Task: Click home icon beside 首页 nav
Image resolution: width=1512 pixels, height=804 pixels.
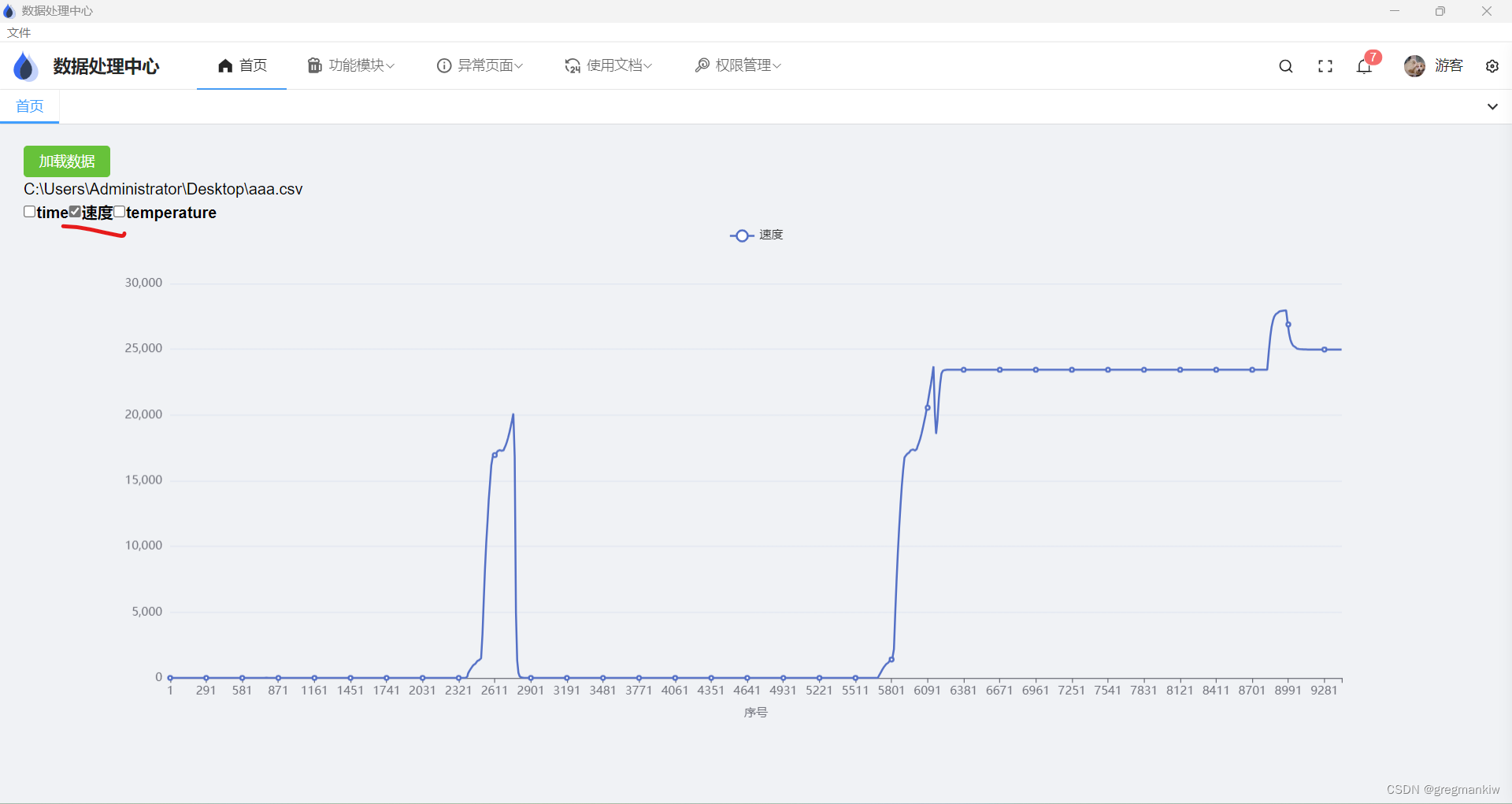Action: (x=225, y=65)
